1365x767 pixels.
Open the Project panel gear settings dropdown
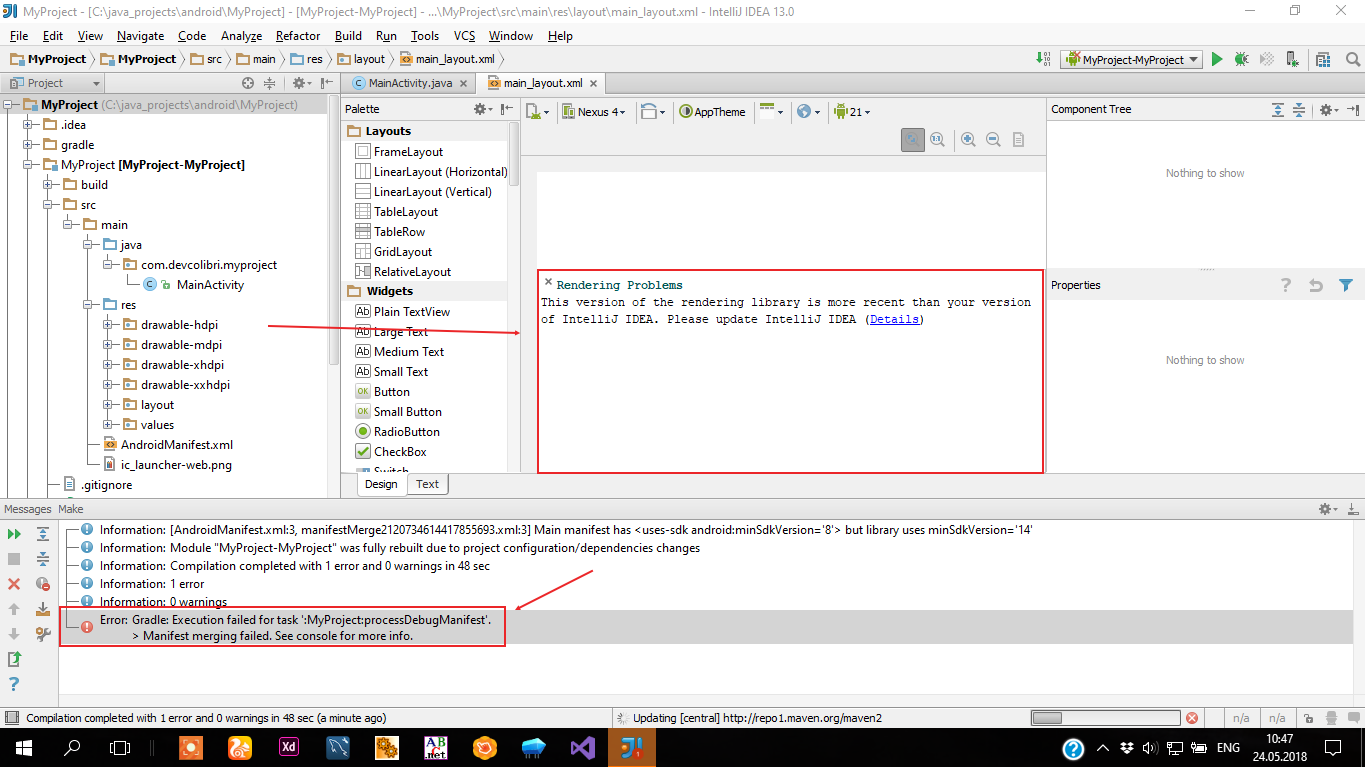click(x=300, y=83)
